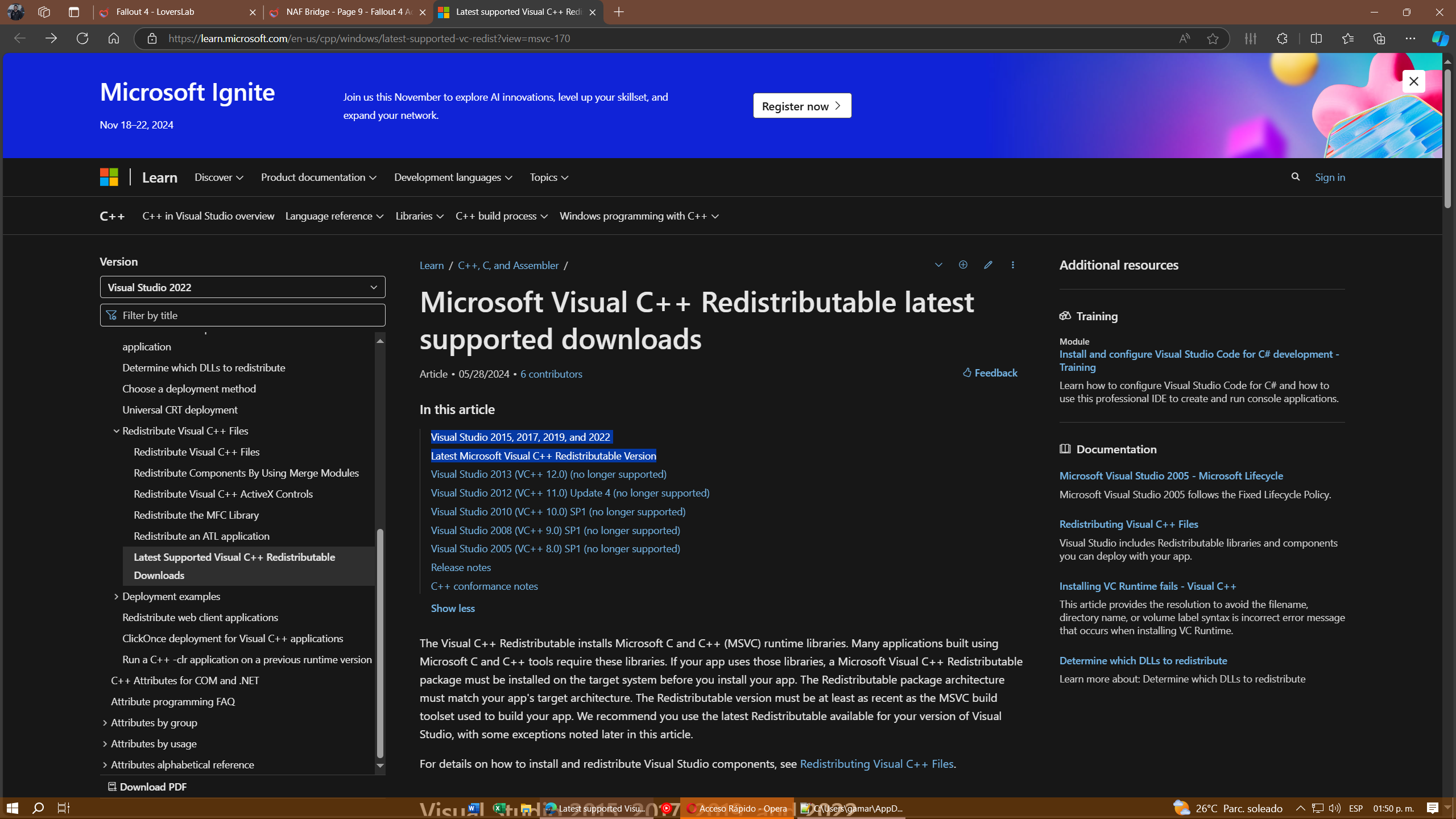Add this page to favorites star
1456x819 pixels.
(1213, 39)
